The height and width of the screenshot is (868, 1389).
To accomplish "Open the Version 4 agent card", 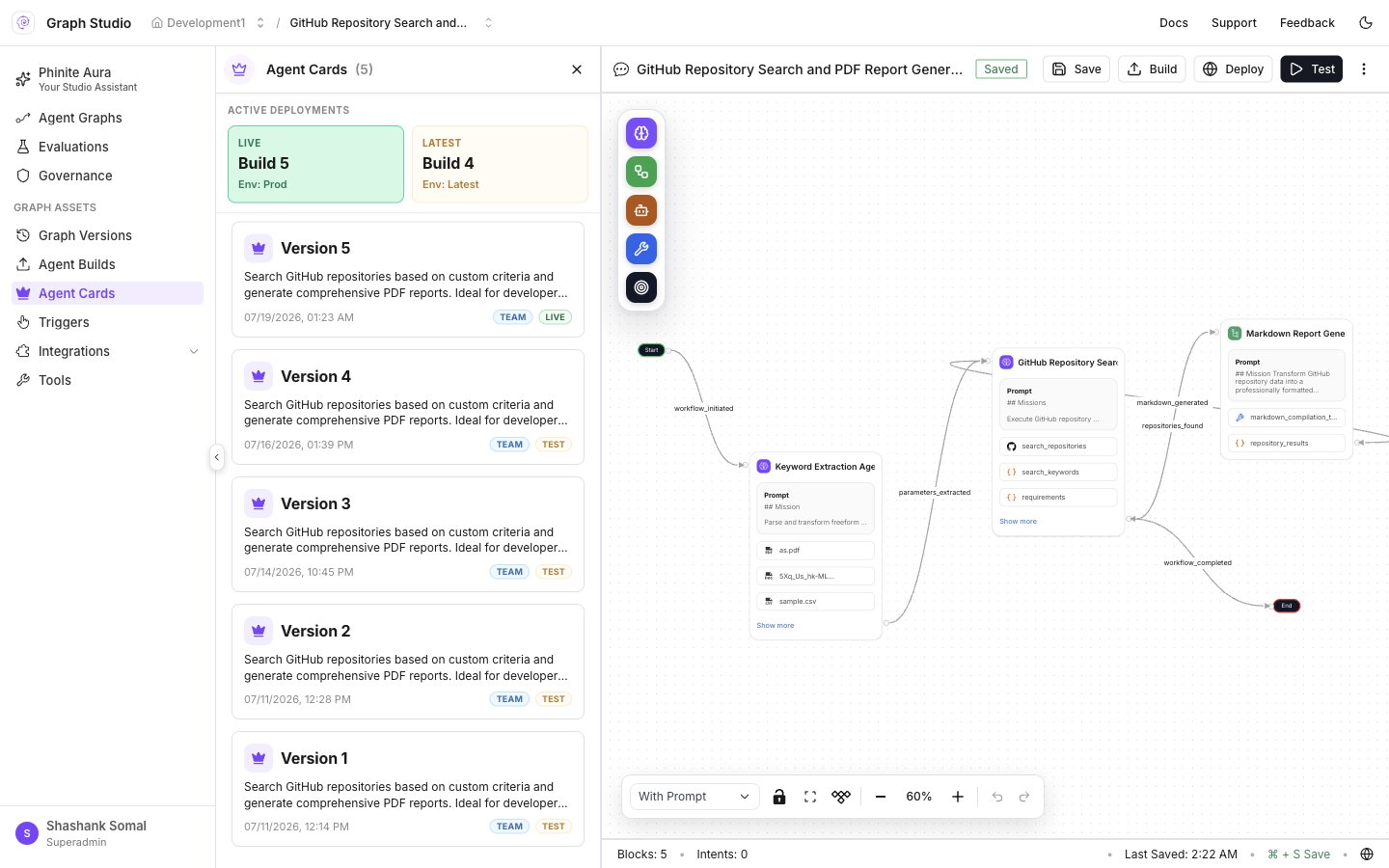I will point(408,407).
